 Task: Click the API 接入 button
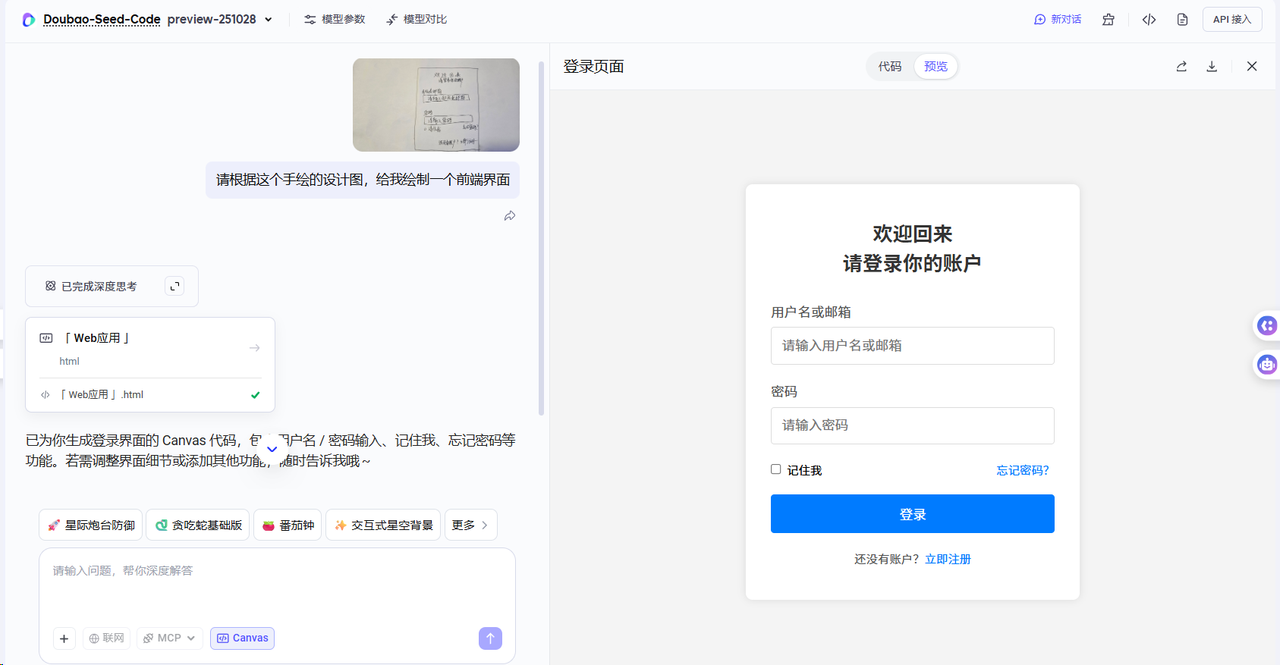1232,19
